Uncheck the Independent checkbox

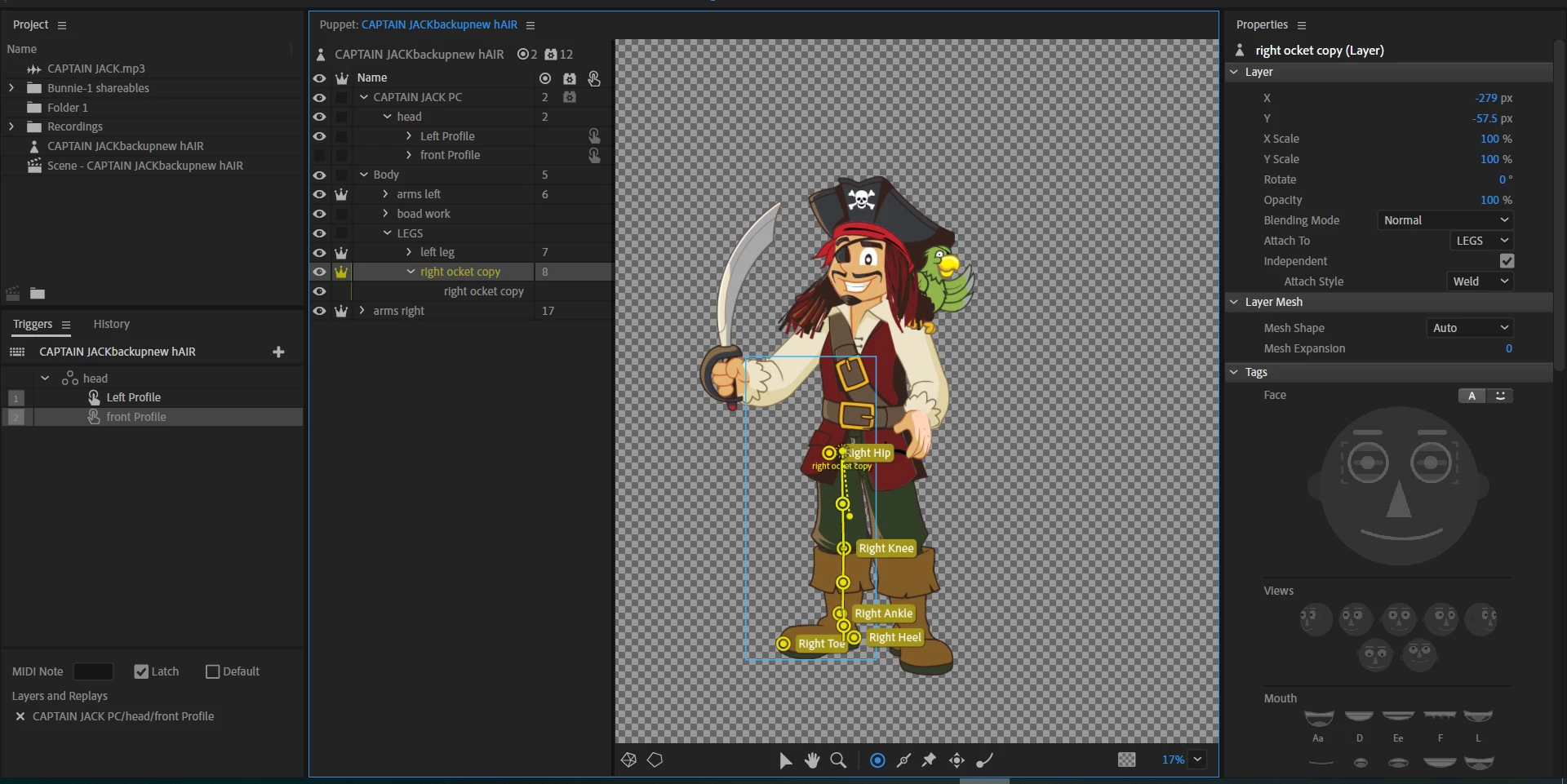(1507, 261)
